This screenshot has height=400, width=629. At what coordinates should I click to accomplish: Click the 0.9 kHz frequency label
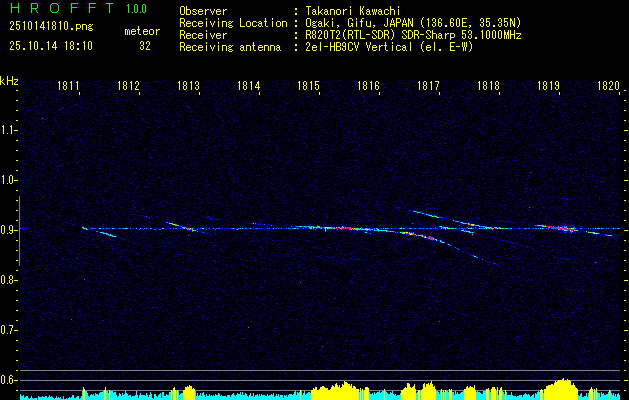(x=7, y=230)
